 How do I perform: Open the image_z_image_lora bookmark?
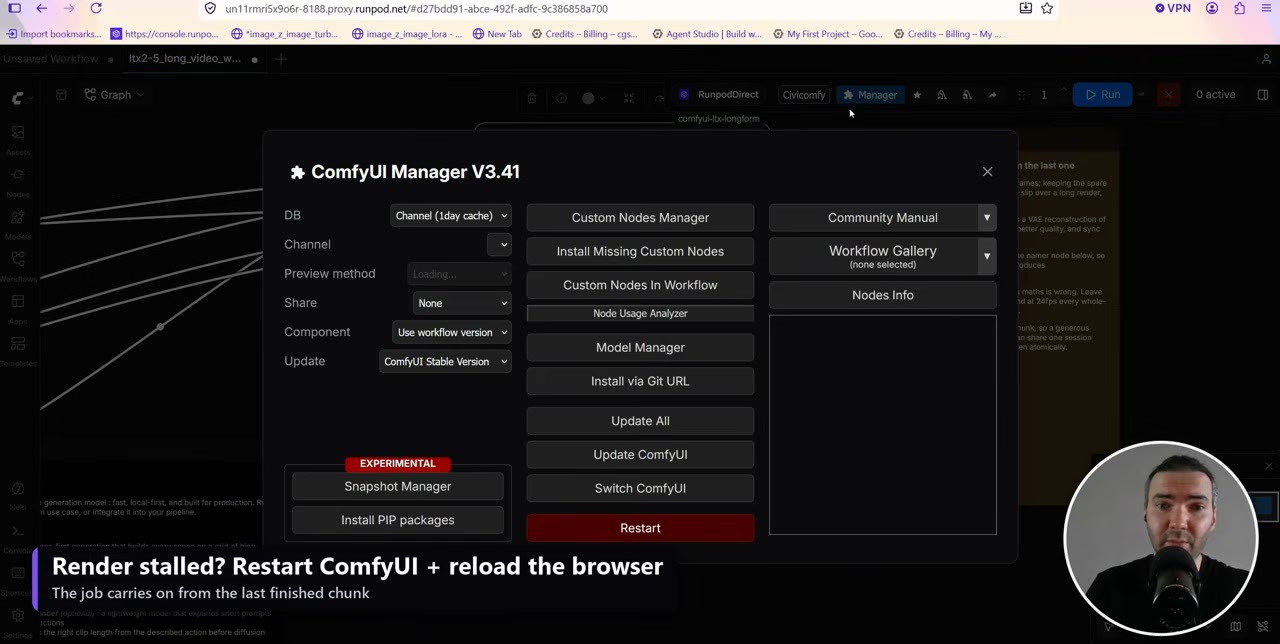coord(407,34)
